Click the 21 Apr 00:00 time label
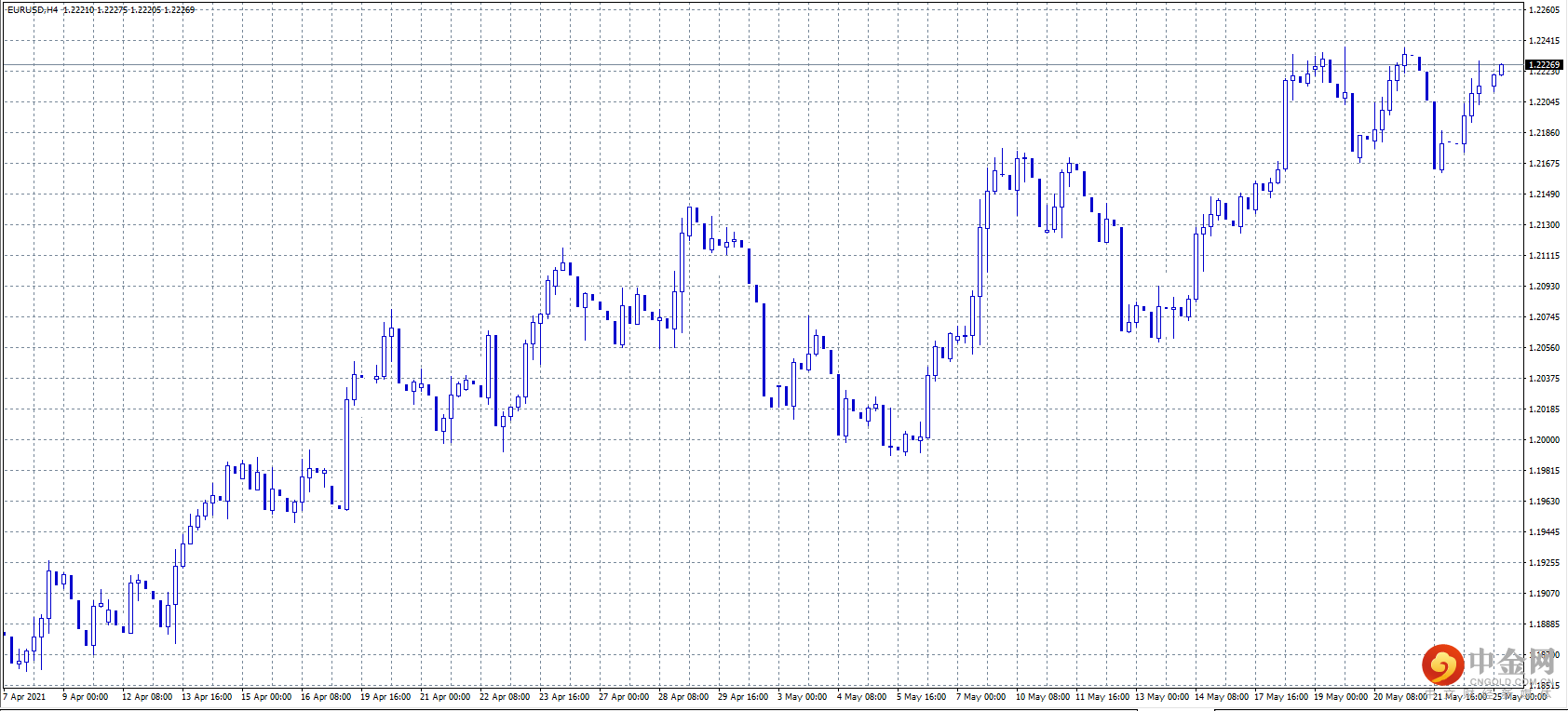This screenshot has height=711, width=1568. (445, 697)
